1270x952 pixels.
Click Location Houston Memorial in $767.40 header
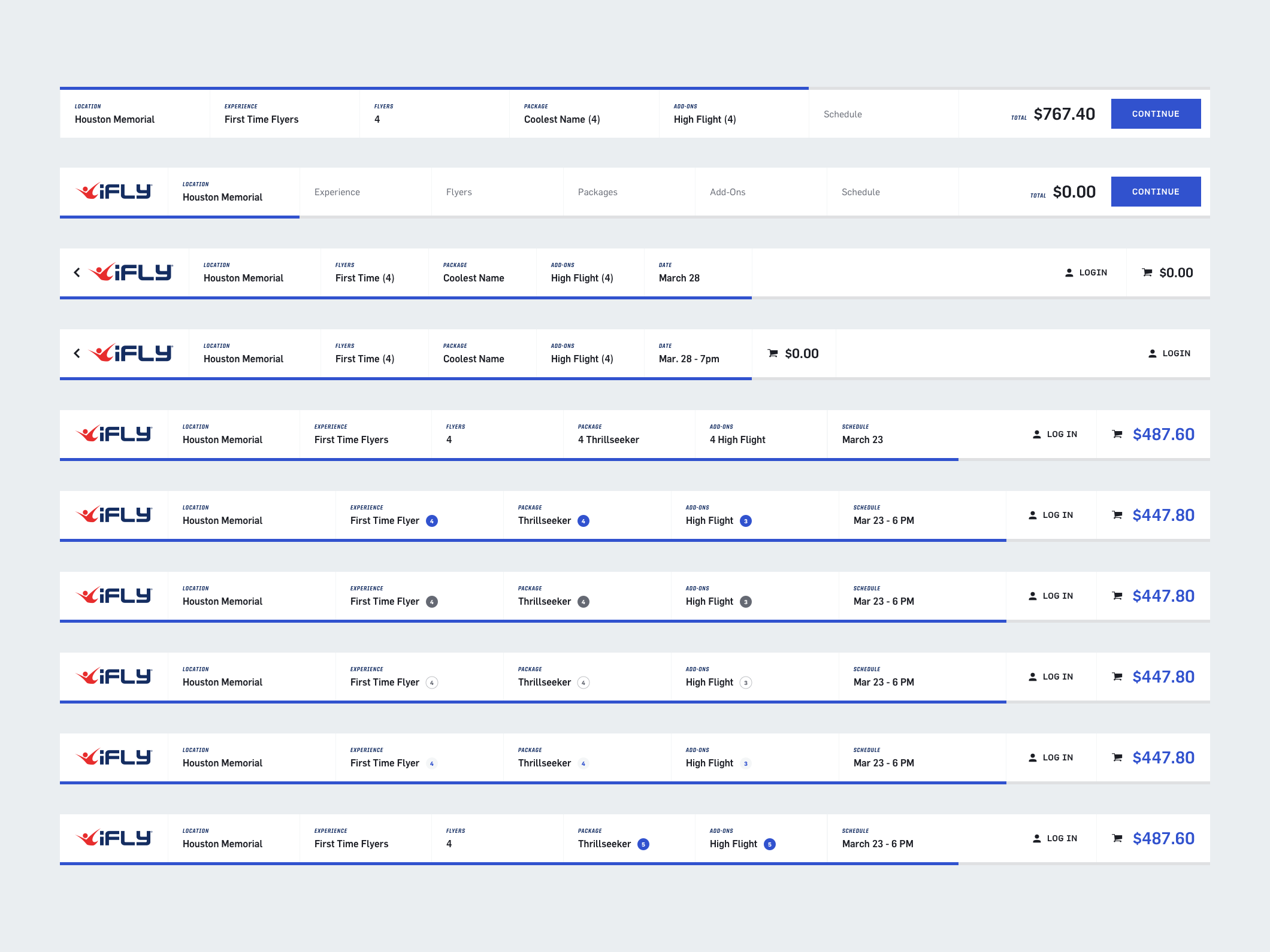(x=135, y=114)
